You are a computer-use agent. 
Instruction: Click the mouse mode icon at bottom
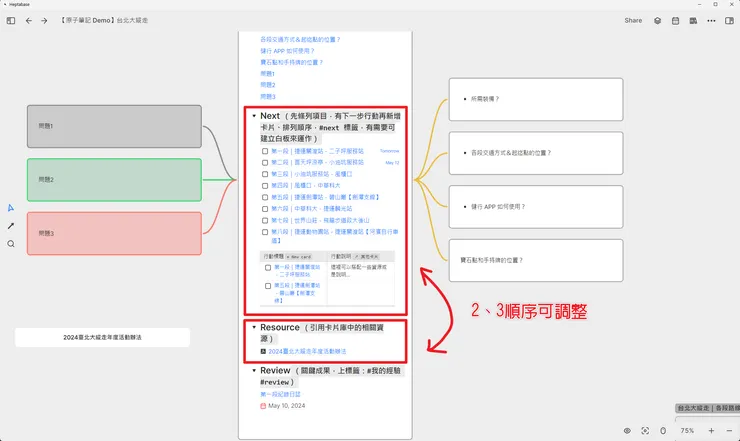point(663,431)
